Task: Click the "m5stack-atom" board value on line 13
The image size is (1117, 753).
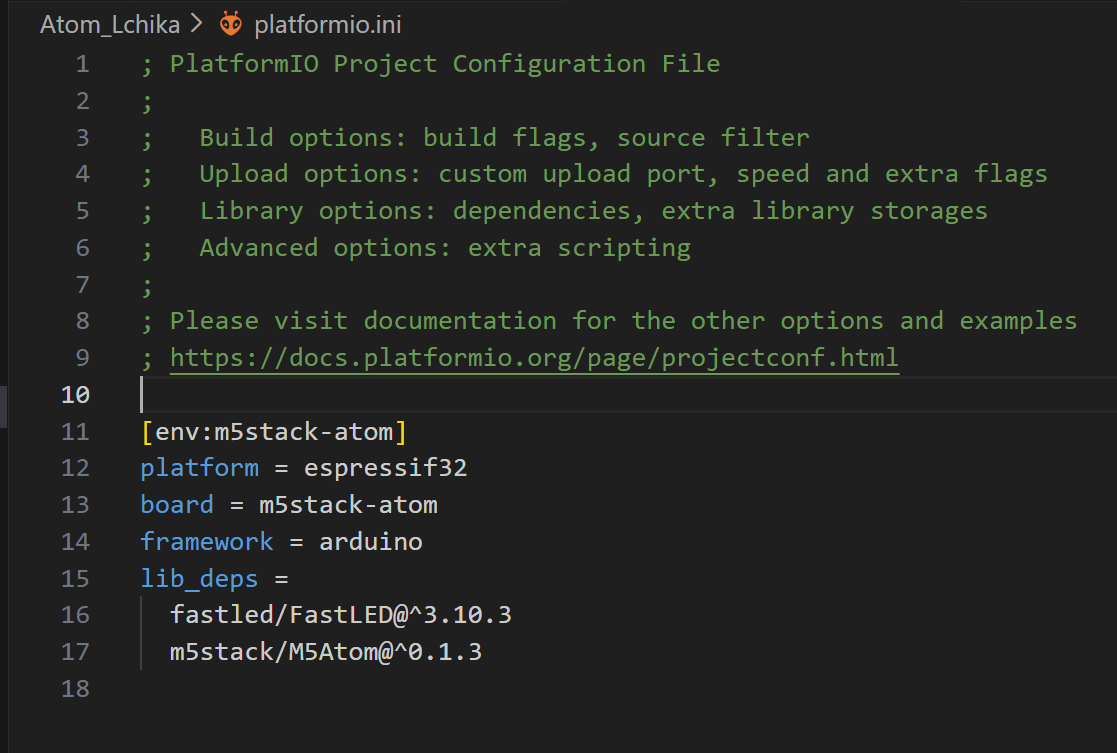Action: point(348,505)
